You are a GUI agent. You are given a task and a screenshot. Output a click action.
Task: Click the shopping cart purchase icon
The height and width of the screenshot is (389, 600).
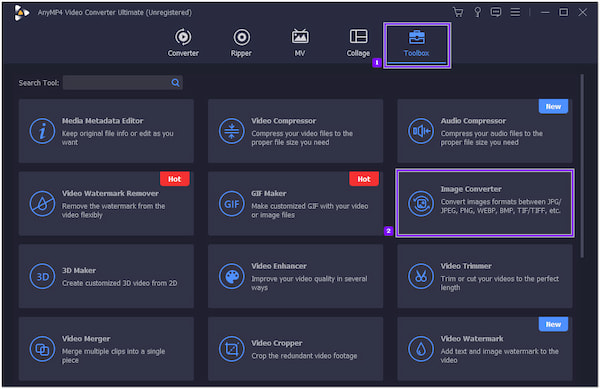[458, 12]
